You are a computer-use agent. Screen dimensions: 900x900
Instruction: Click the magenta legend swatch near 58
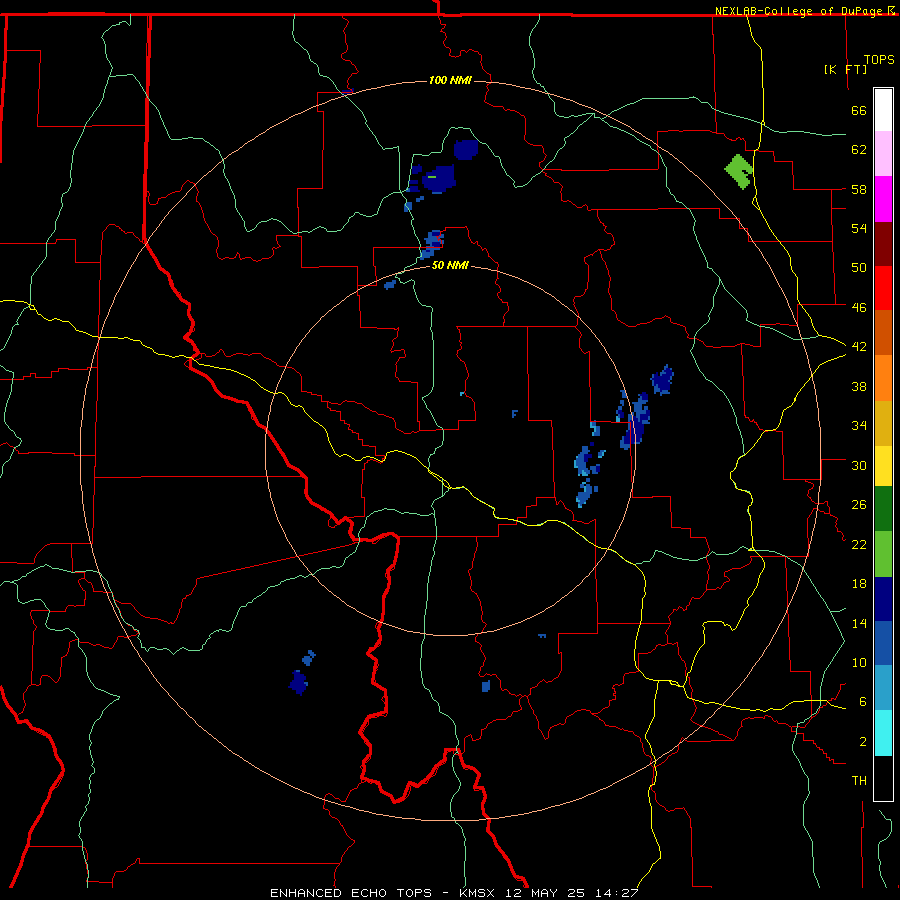click(x=883, y=199)
